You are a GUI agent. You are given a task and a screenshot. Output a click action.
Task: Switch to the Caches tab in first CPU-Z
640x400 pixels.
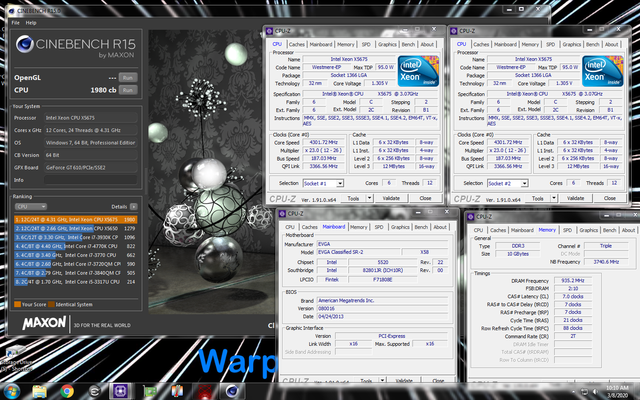pyautogui.click(x=297, y=44)
